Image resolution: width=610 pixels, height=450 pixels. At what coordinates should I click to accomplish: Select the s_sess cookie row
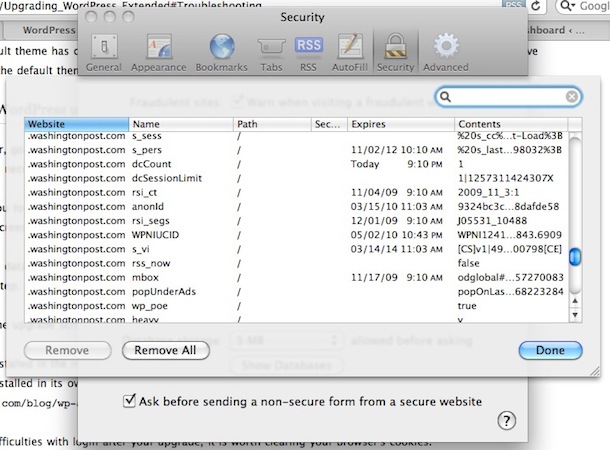(x=296, y=136)
